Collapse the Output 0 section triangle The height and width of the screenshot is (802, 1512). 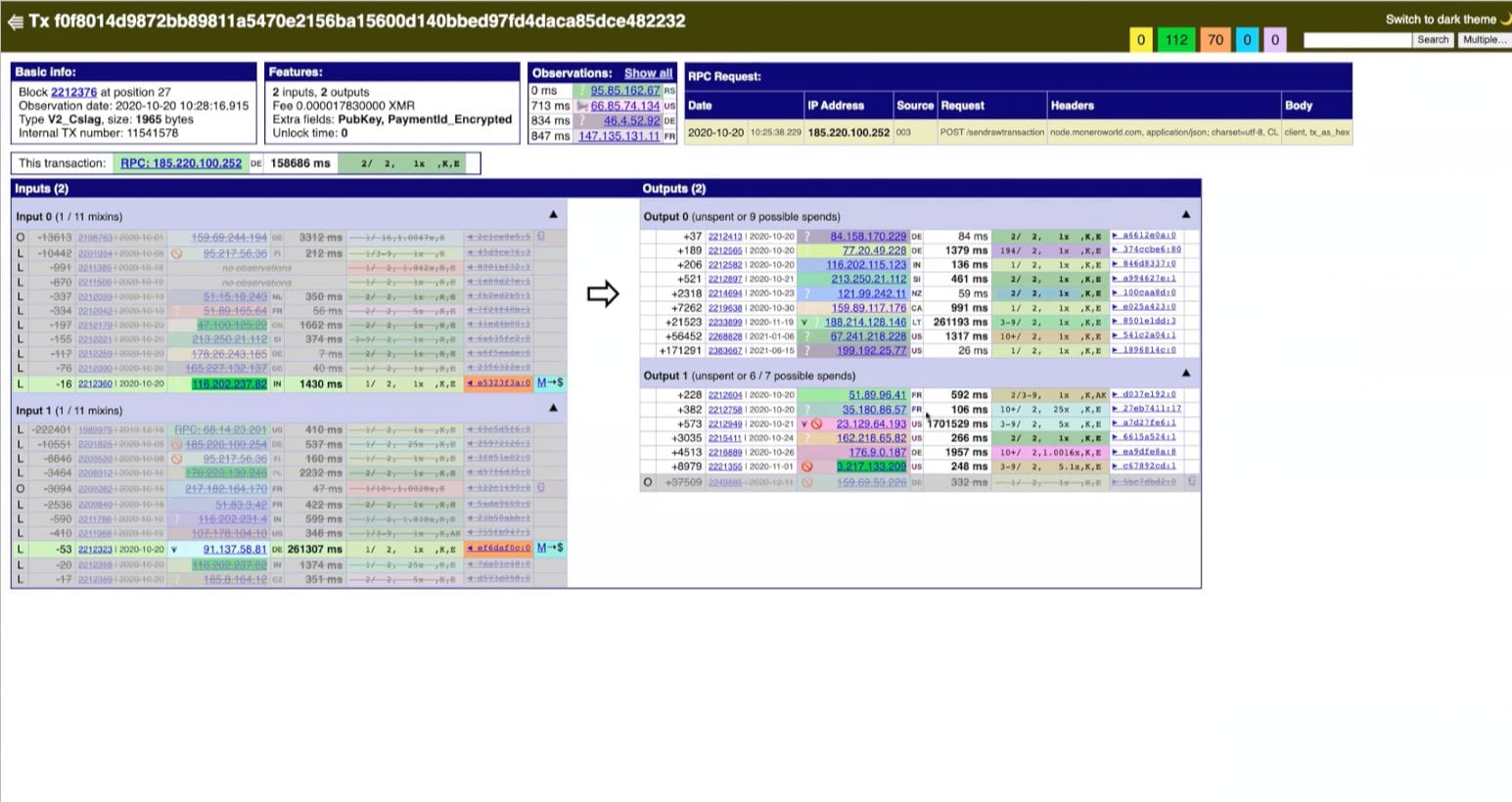[x=1186, y=215]
